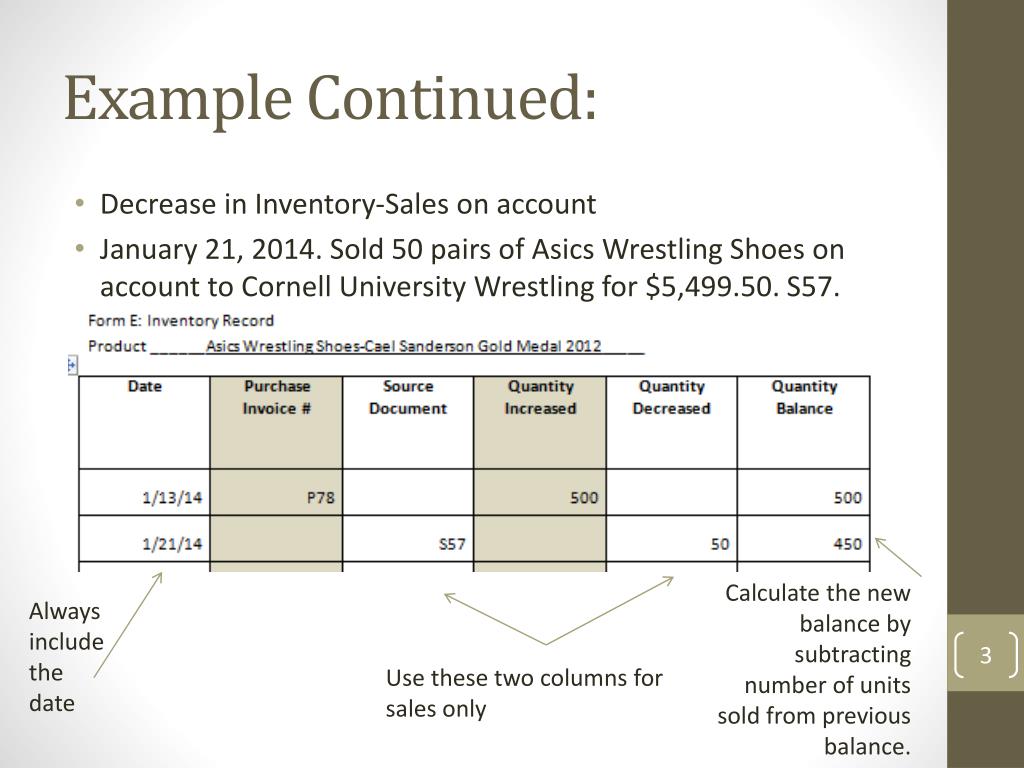
Task: Select the Example Continued title
Action: tap(331, 98)
